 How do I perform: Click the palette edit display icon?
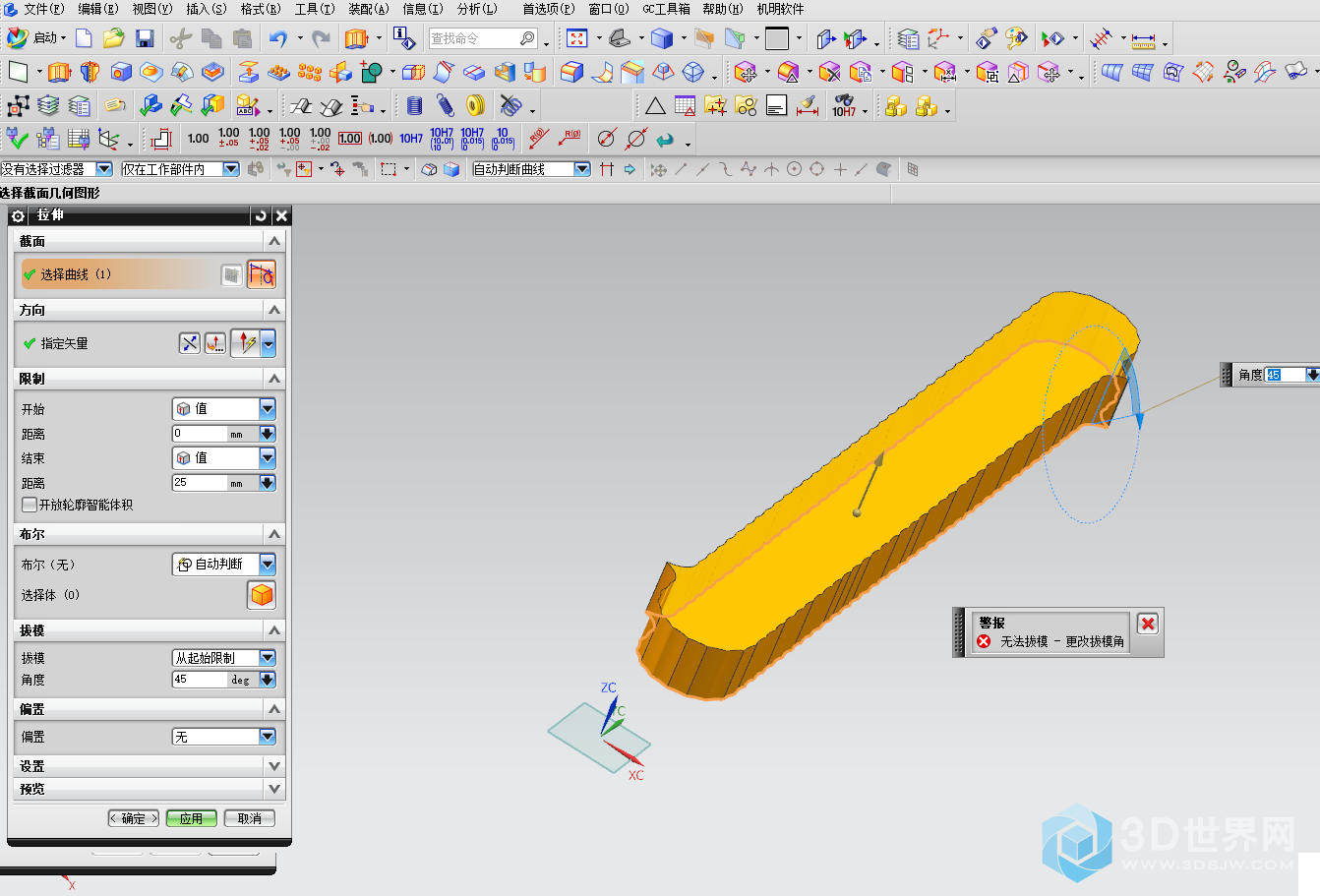point(1016,38)
